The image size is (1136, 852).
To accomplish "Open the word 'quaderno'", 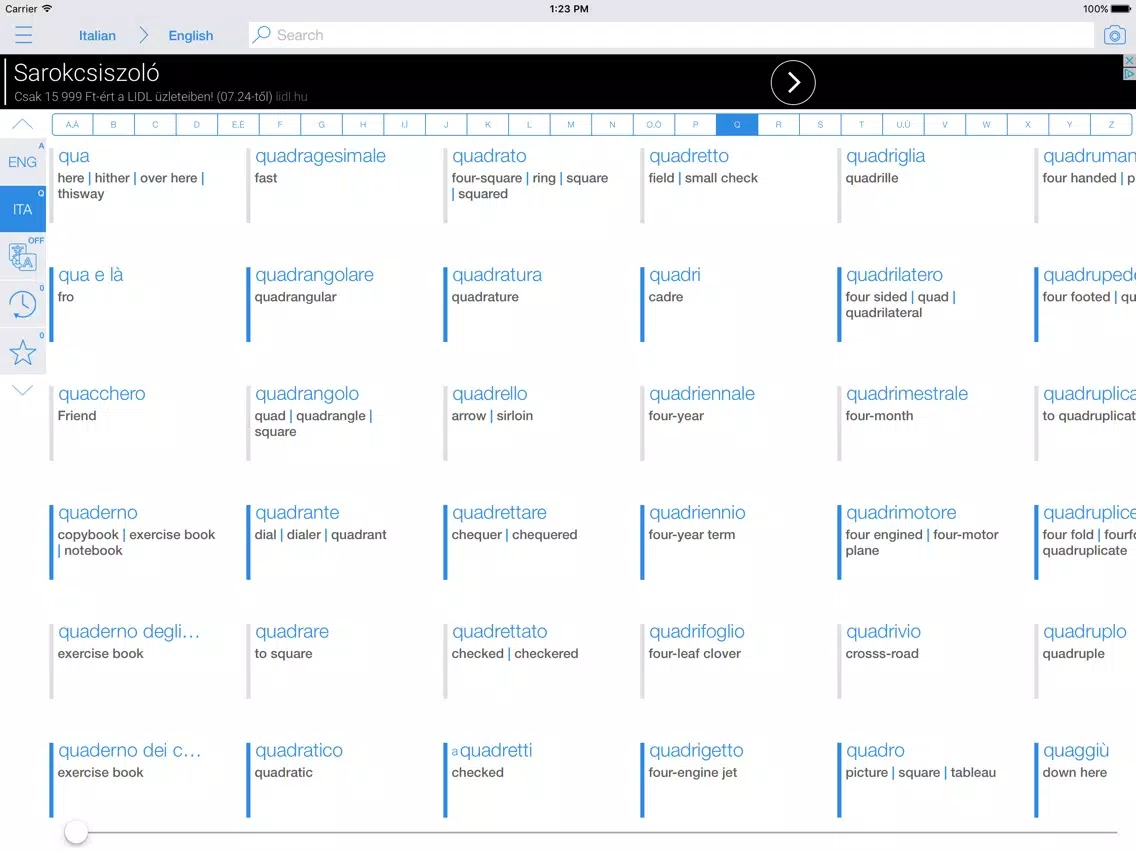I will pos(98,512).
